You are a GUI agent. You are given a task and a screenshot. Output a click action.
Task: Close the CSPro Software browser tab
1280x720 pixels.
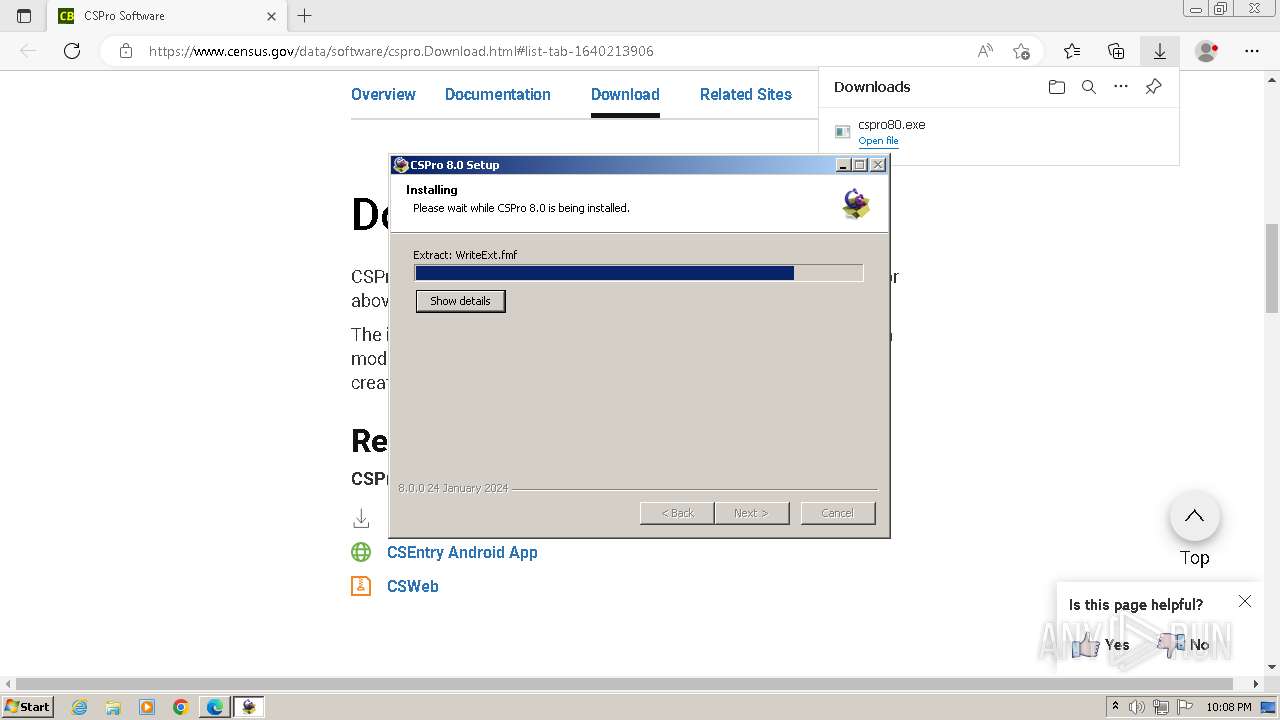(272, 16)
